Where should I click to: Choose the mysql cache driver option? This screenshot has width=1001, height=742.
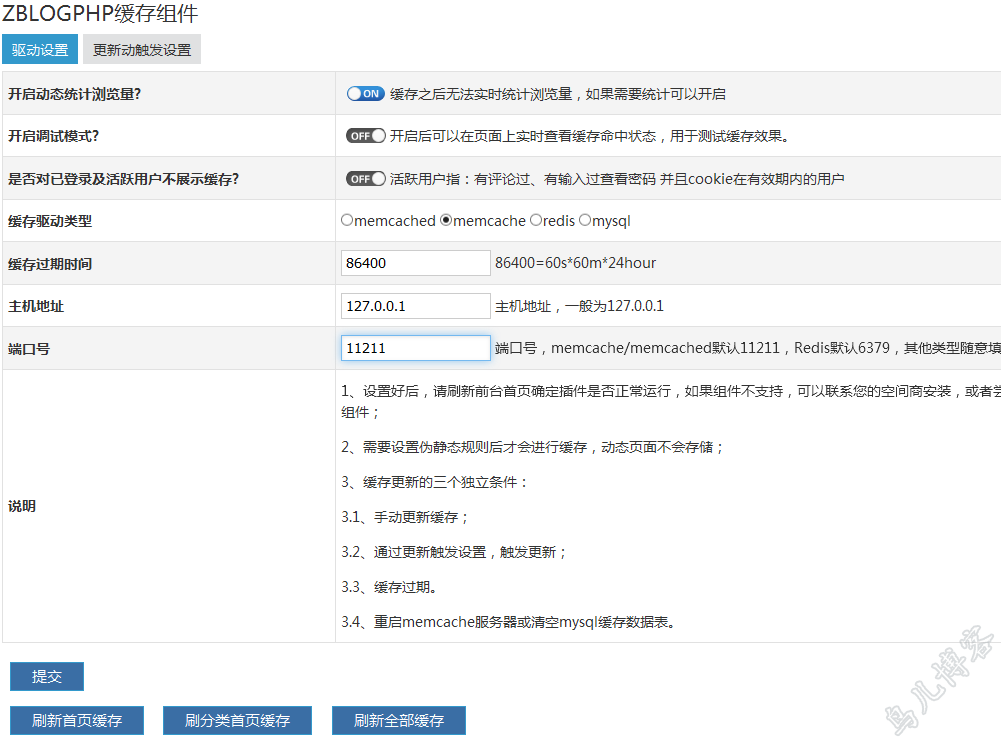[x=585, y=220]
